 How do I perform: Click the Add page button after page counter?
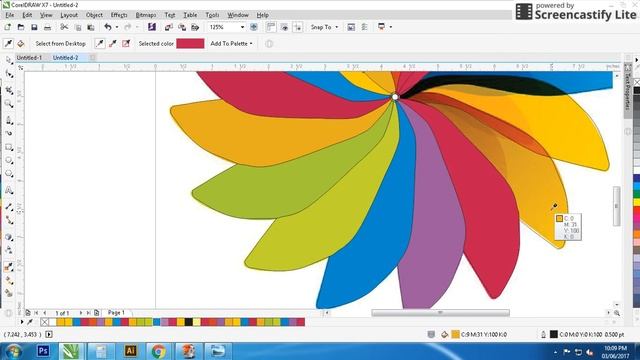tap(96, 313)
